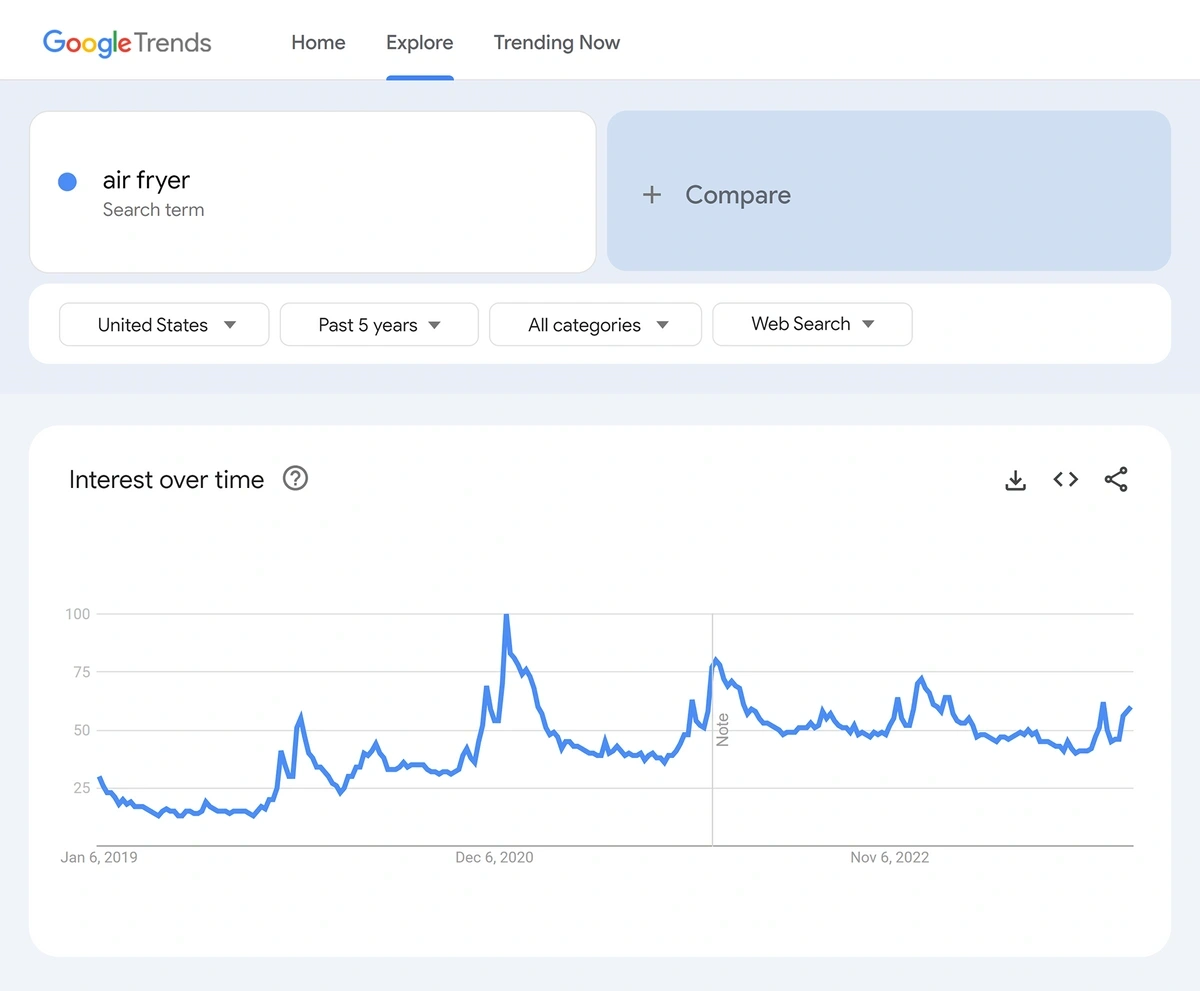Screen dimensions: 1200x991
Task: Click the 50 value on the y-axis
Action: (80, 730)
